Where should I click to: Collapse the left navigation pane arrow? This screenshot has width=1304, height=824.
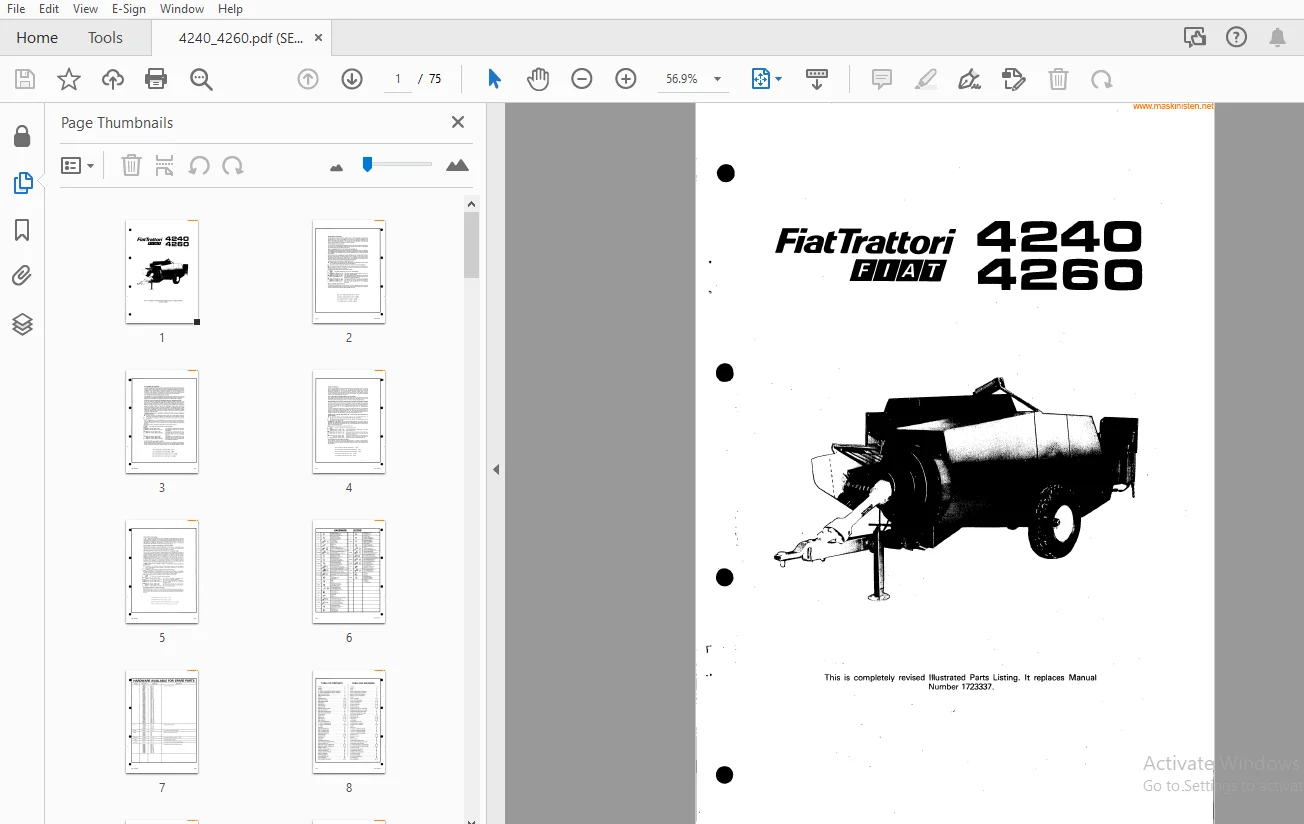[496, 469]
